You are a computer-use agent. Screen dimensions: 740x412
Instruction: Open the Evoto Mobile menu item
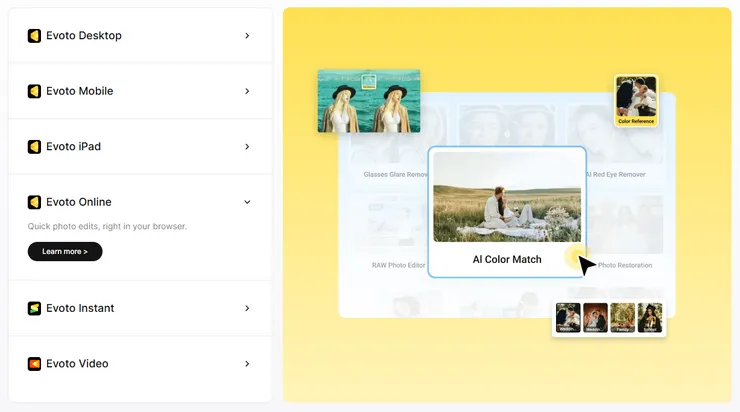click(140, 91)
